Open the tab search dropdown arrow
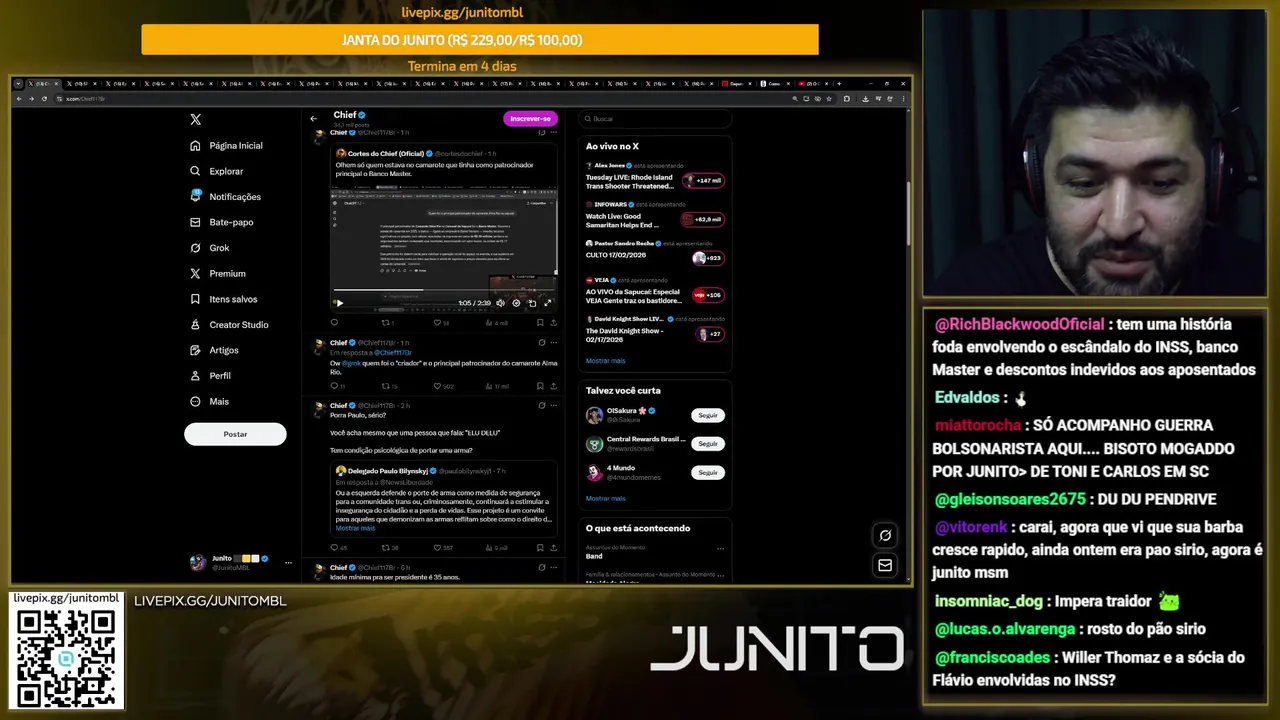 click(x=19, y=84)
